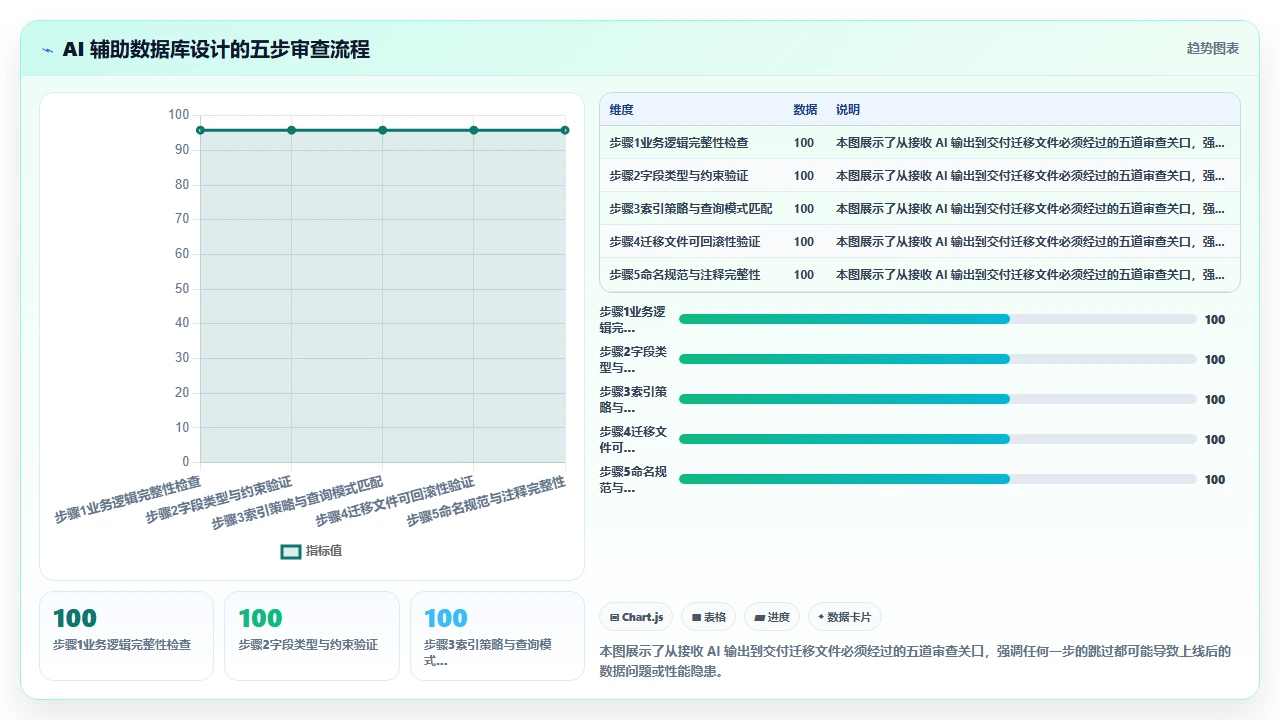Click the page title AI 辅助数据库设计的五步审查流程
The height and width of the screenshot is (720, 1280).
[216, 49]
